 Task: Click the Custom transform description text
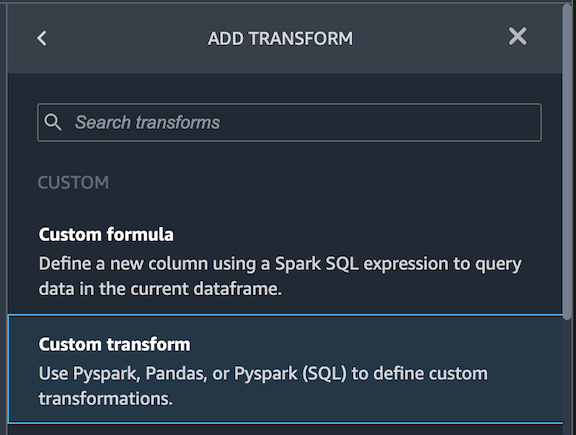pos(263,386)
